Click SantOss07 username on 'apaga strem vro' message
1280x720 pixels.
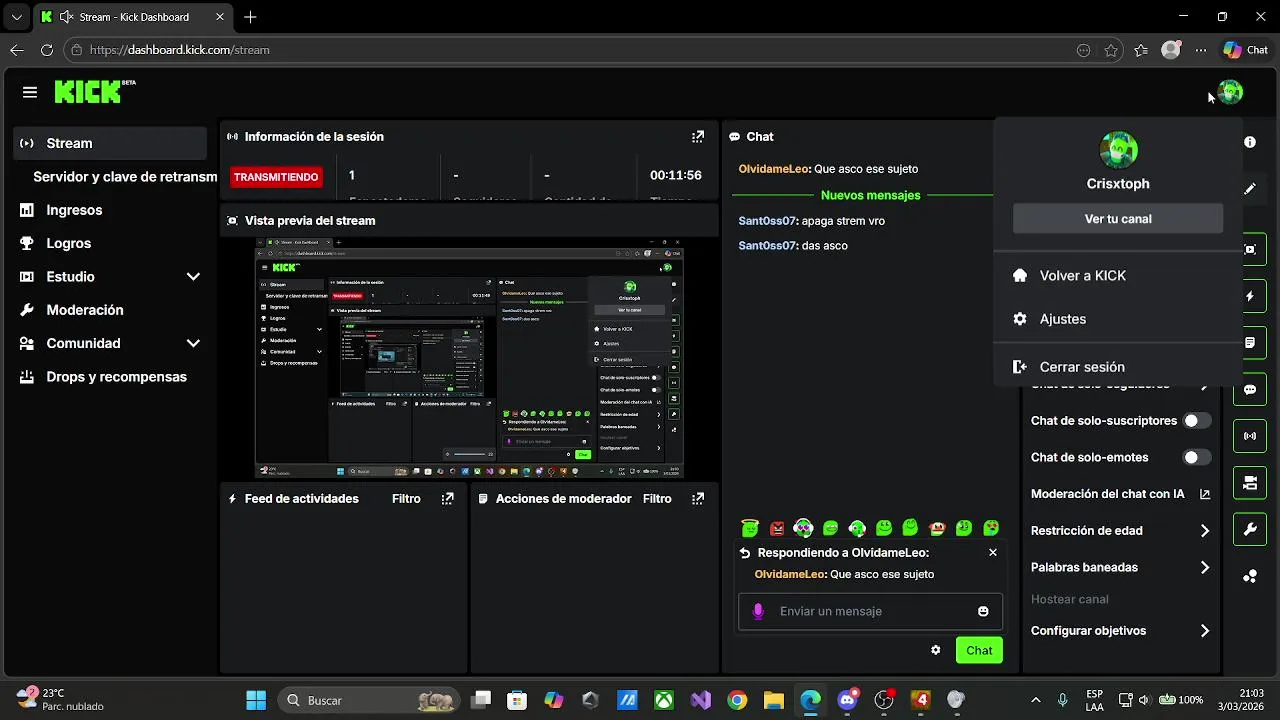click(x=767, y=221)
